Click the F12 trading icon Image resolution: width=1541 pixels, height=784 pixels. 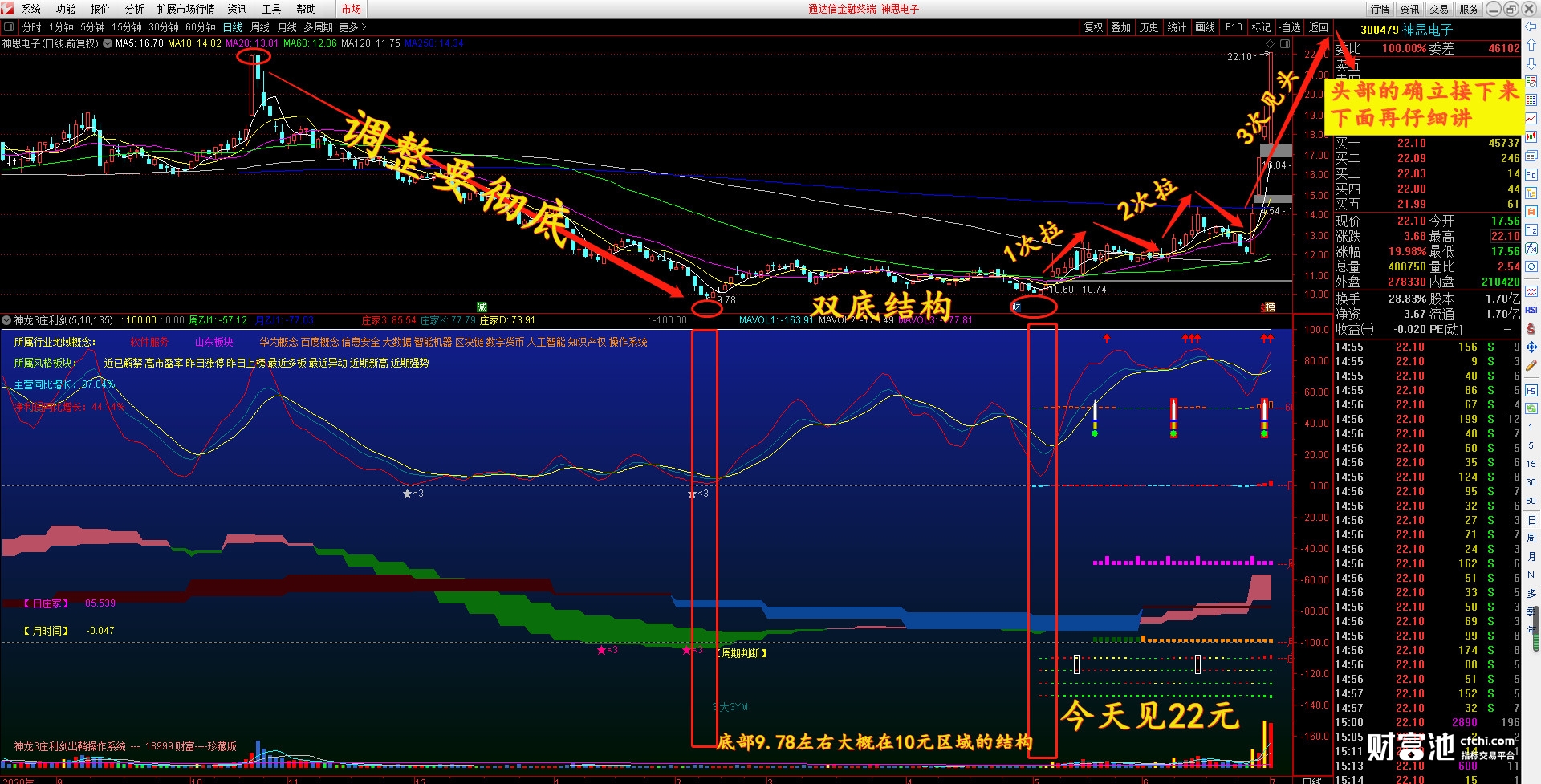point(1531,230)
